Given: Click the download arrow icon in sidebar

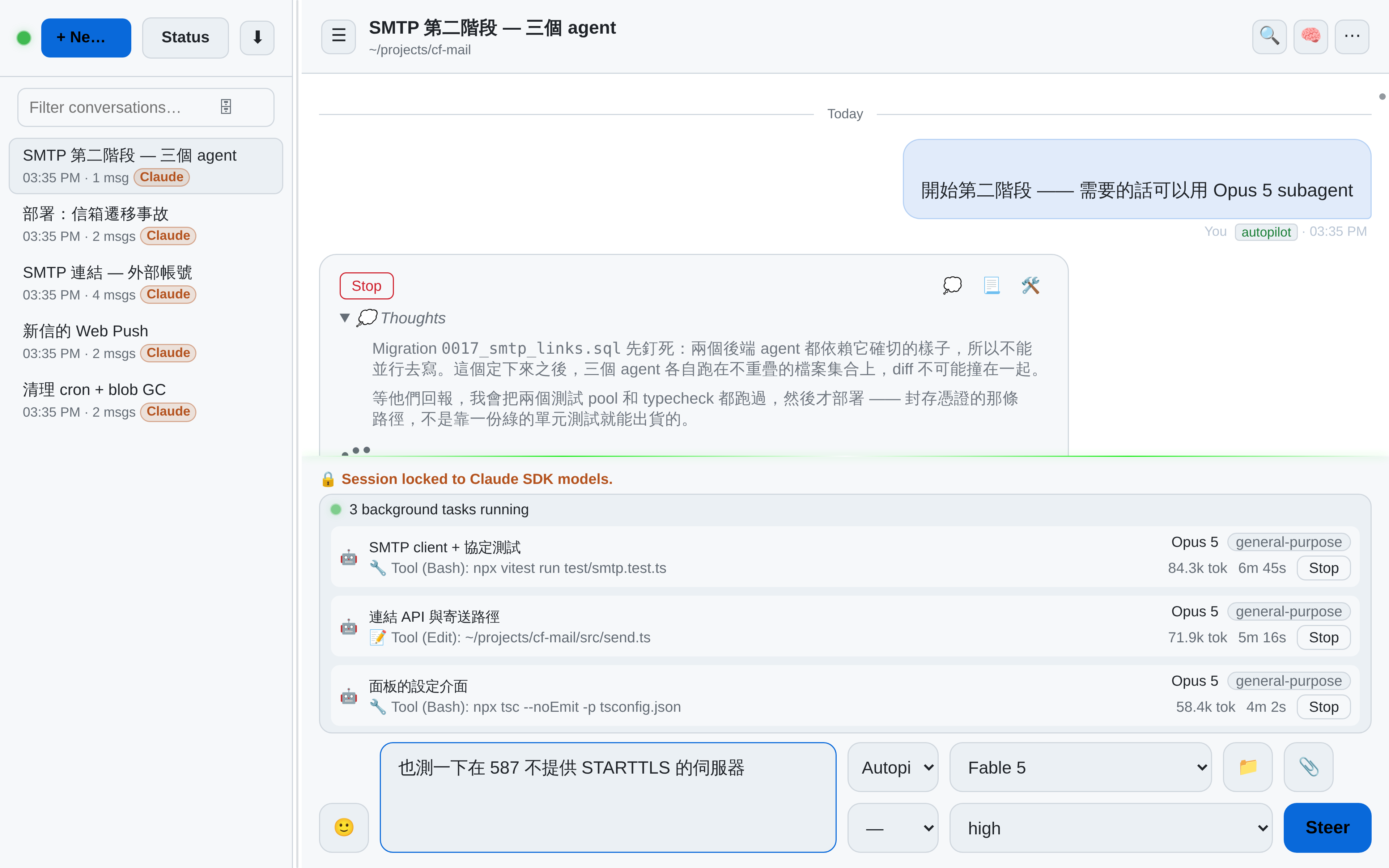Looking at the screenshot, I should pyautogui.click(x=257, y=38).
